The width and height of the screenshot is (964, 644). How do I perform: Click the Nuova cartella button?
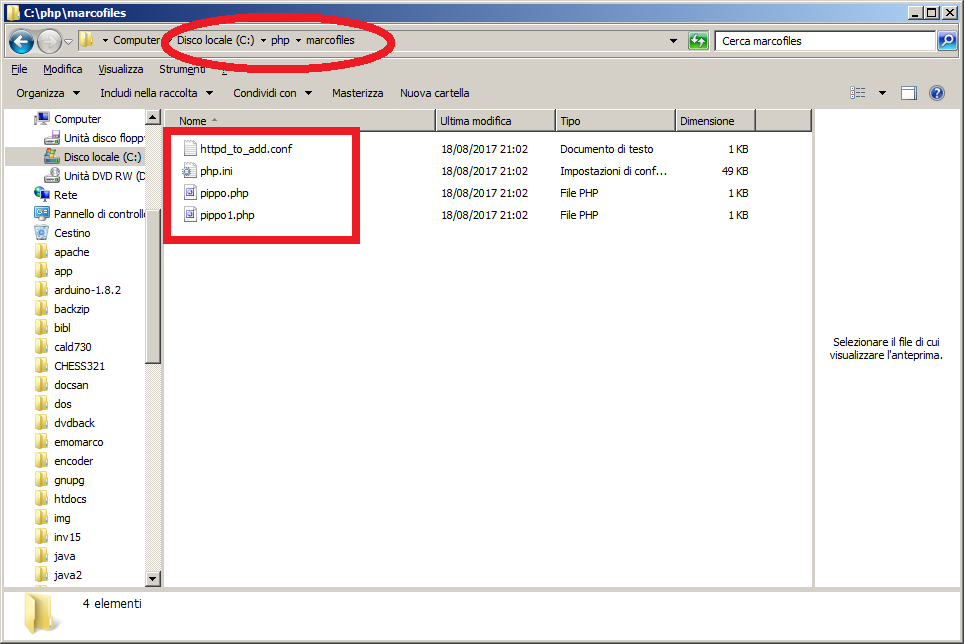pos(434,93)
